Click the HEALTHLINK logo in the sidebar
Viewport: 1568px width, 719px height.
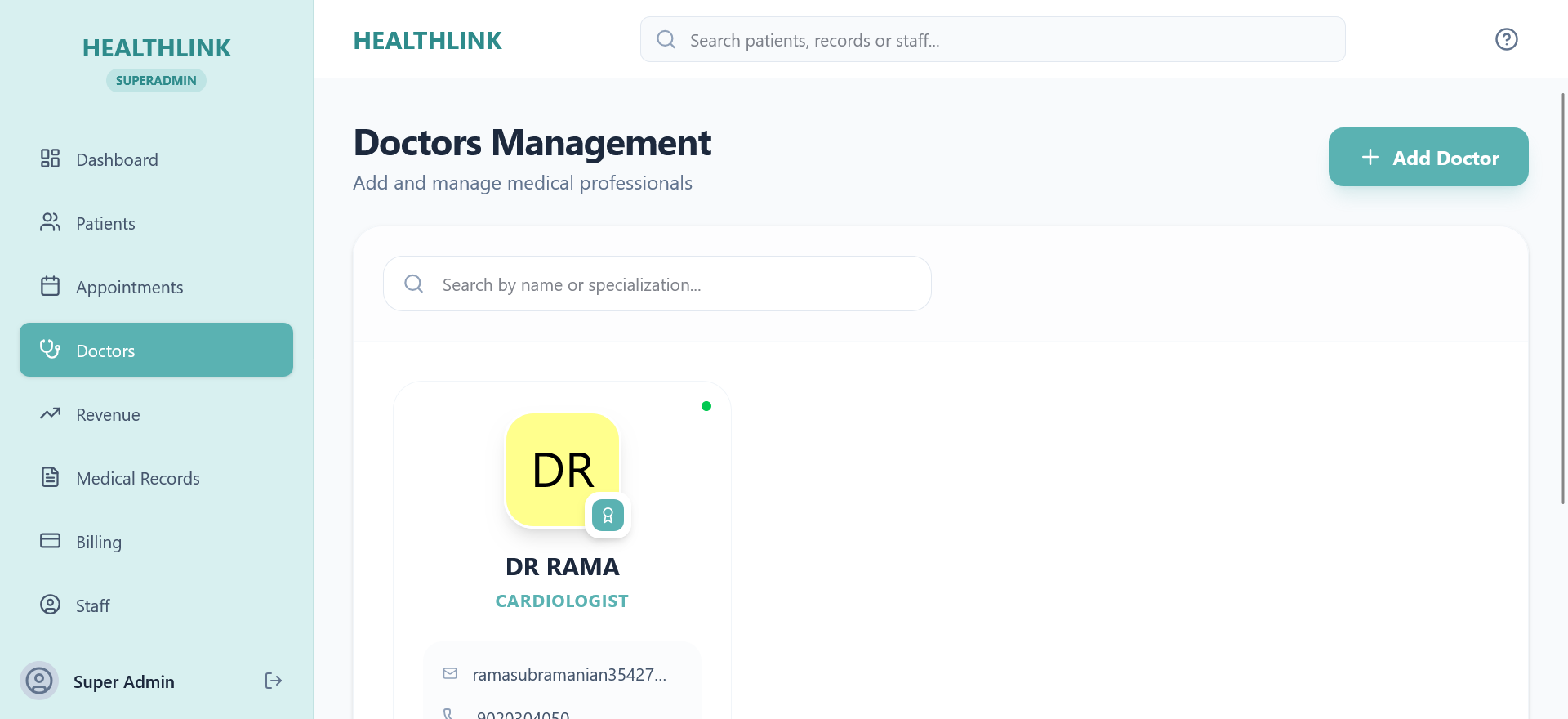pyautogui.click(x=156, y=47)
